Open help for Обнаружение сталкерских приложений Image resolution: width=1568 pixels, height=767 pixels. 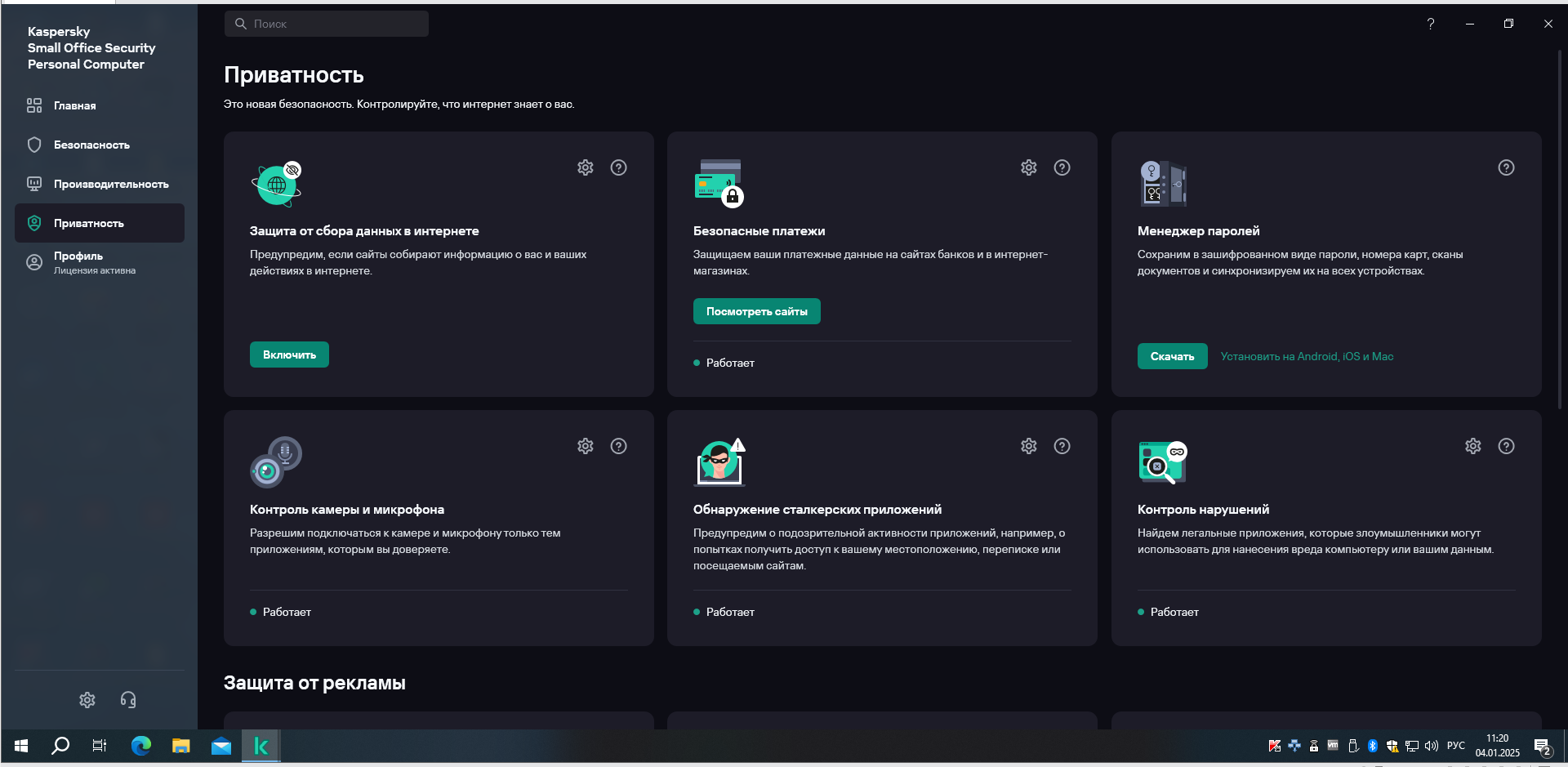pyautogui.click(x=1062, y=446)
